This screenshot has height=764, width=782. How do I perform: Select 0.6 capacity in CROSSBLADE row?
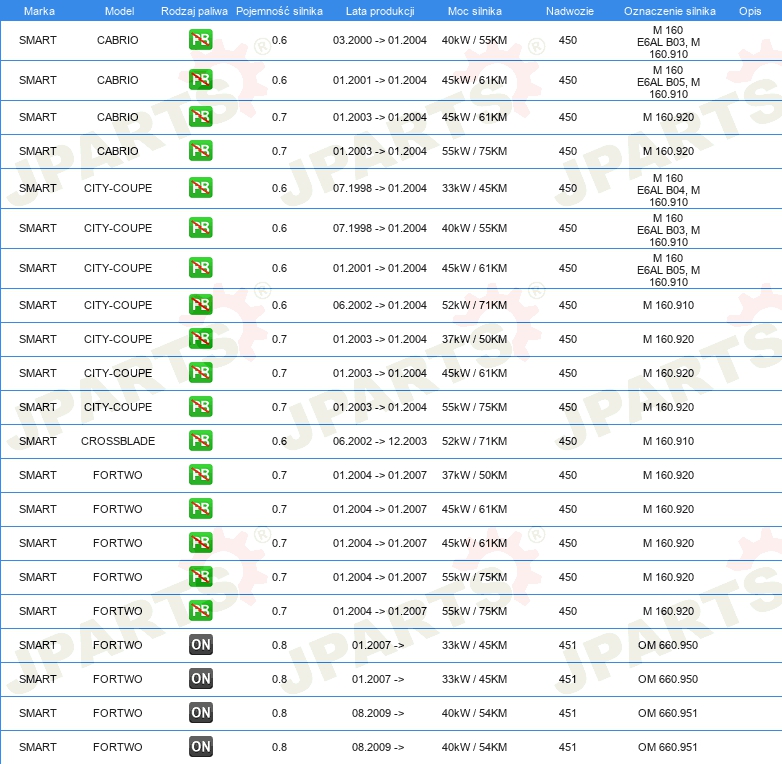(279, 441)
